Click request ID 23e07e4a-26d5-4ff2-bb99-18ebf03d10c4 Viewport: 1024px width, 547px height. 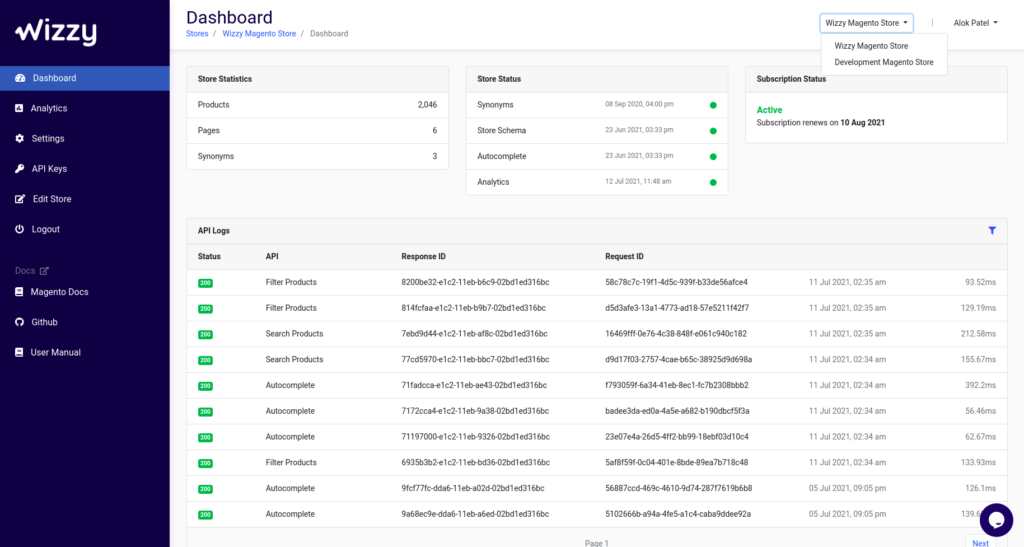(x=677, y=437)
